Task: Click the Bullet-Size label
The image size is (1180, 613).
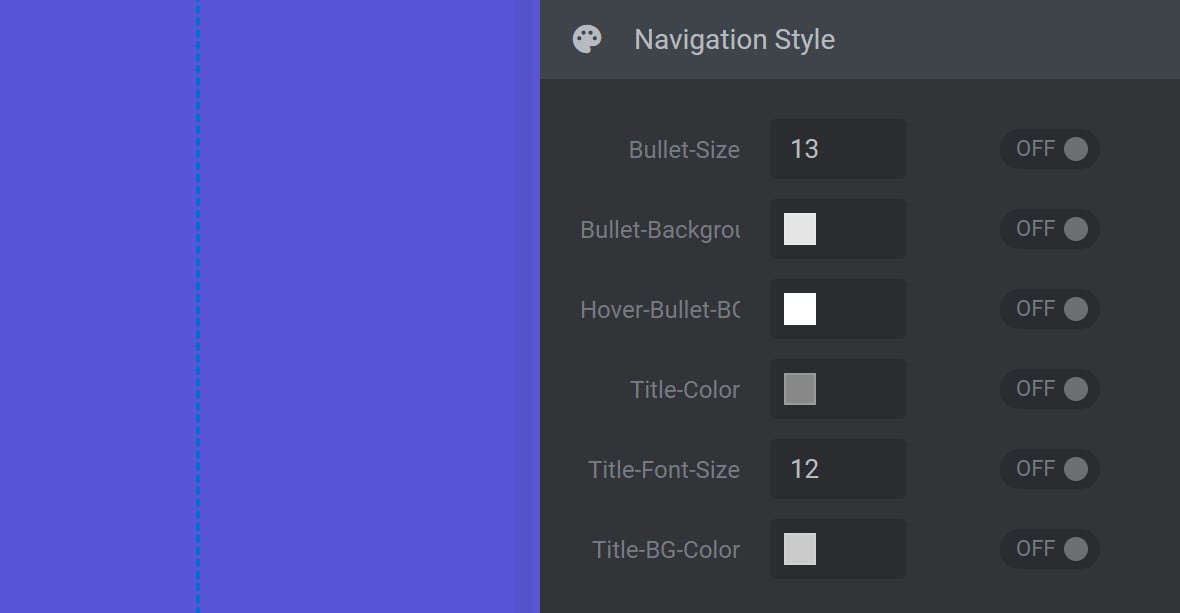Action: (x=684, y=150)
